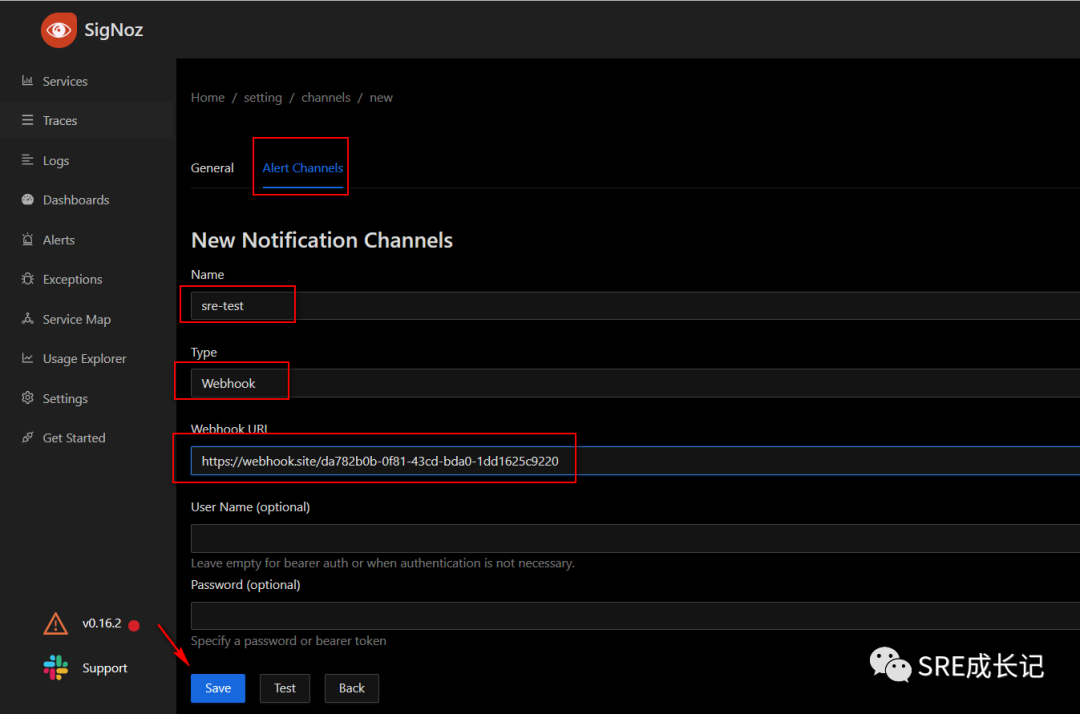Click the New Notification Channels heading

coord(322,240)
